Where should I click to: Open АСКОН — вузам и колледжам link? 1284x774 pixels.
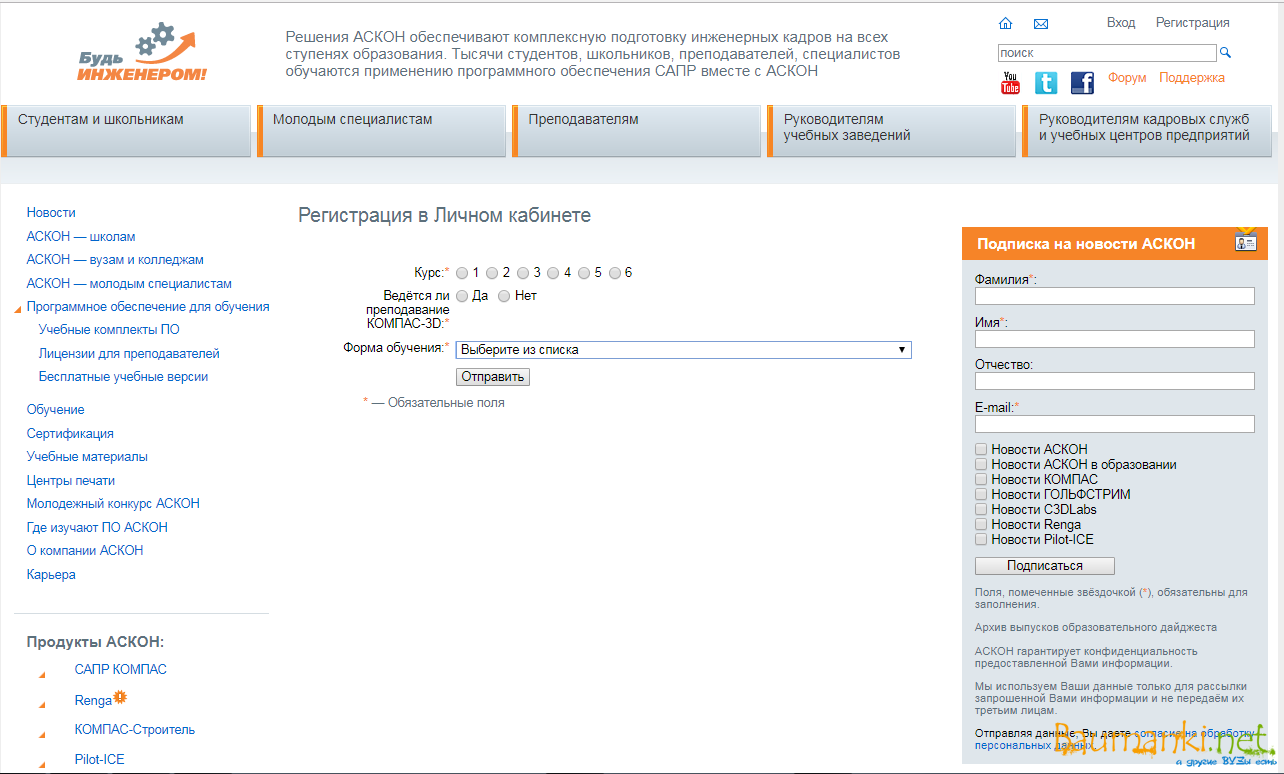click(115, 260)
